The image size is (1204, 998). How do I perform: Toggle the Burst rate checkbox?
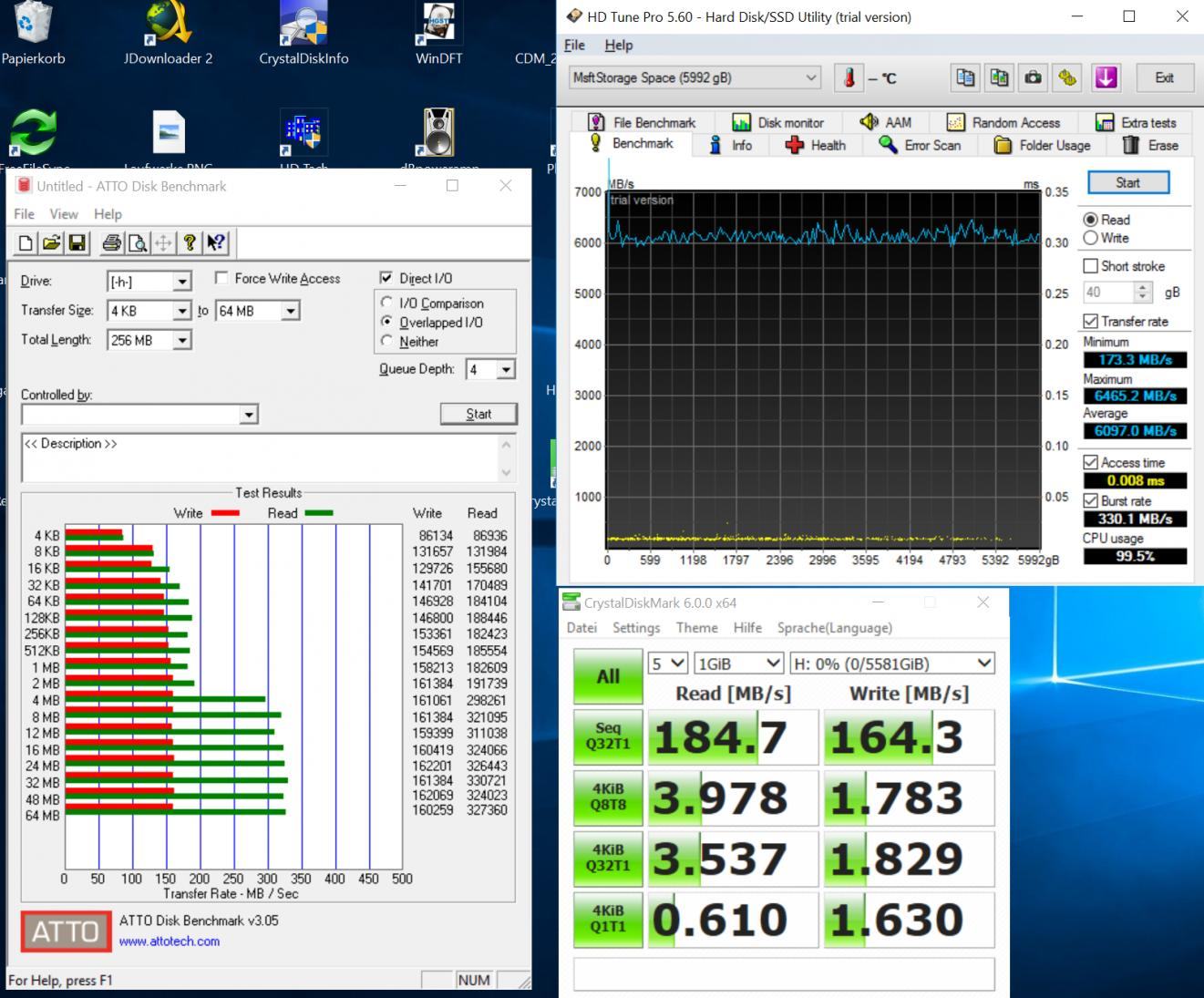[1090, 500]
